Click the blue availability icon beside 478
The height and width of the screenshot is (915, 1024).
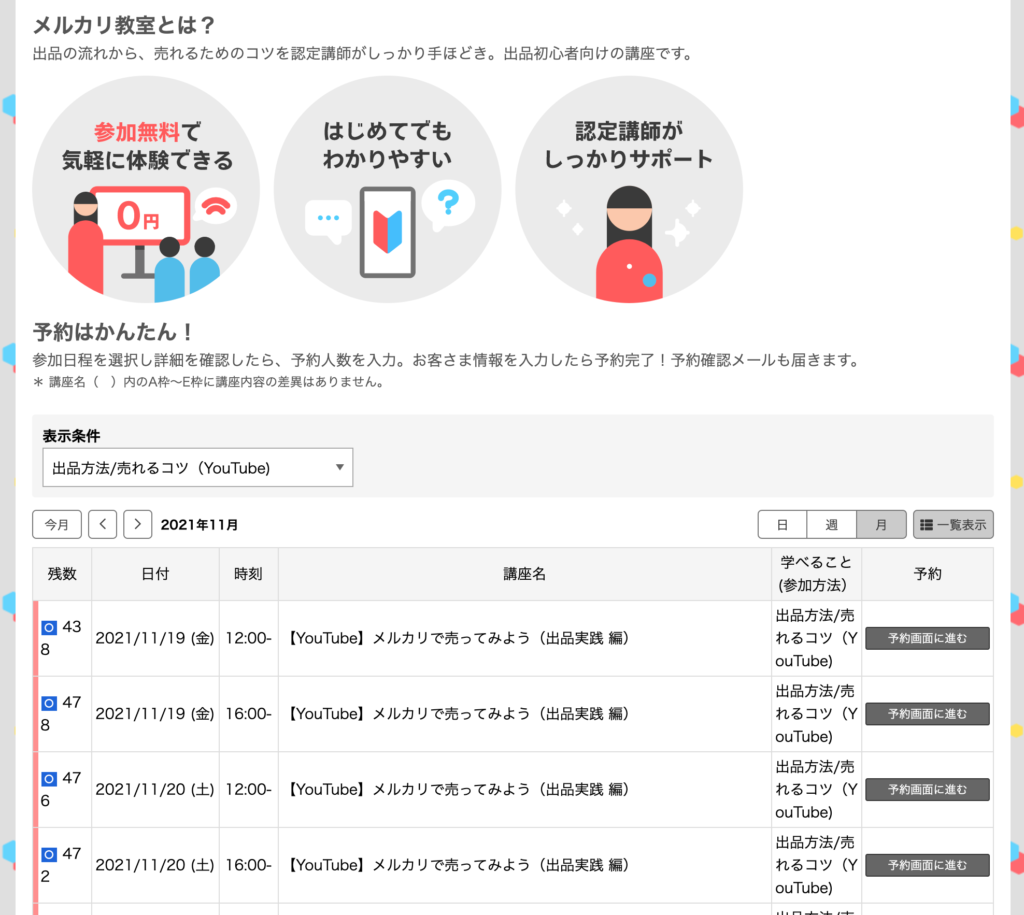coord(49,703)
